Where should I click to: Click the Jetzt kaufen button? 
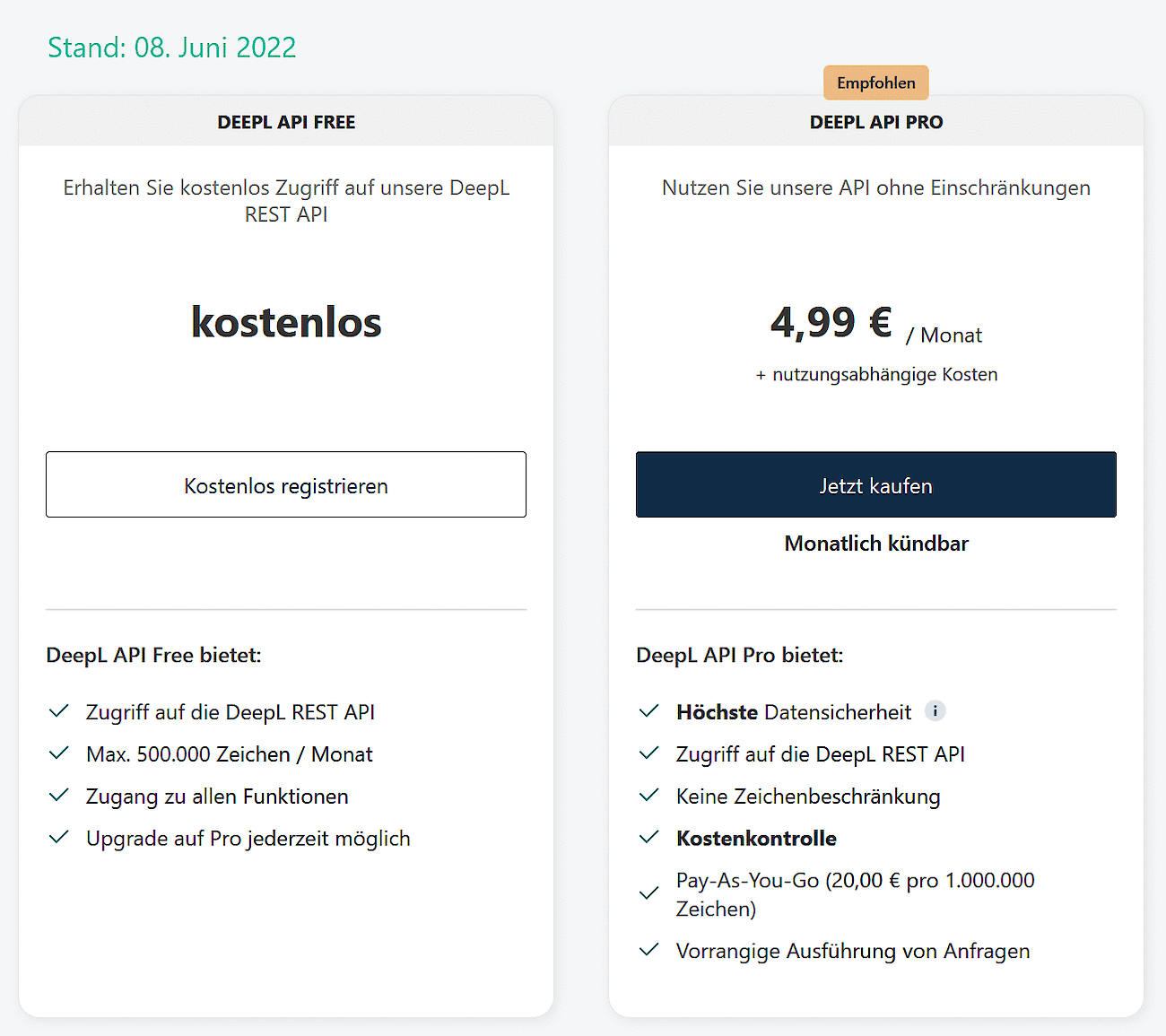876,484
